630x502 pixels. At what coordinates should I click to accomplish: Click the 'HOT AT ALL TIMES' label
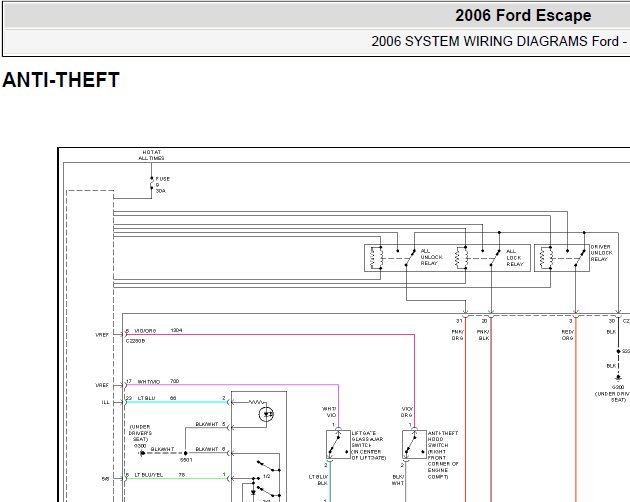[151, 155]
